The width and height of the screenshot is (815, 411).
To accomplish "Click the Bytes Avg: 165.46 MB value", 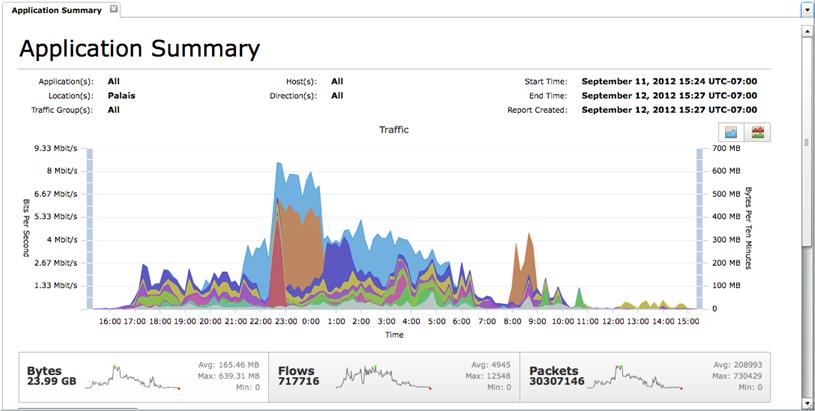I will click(229, 365).
